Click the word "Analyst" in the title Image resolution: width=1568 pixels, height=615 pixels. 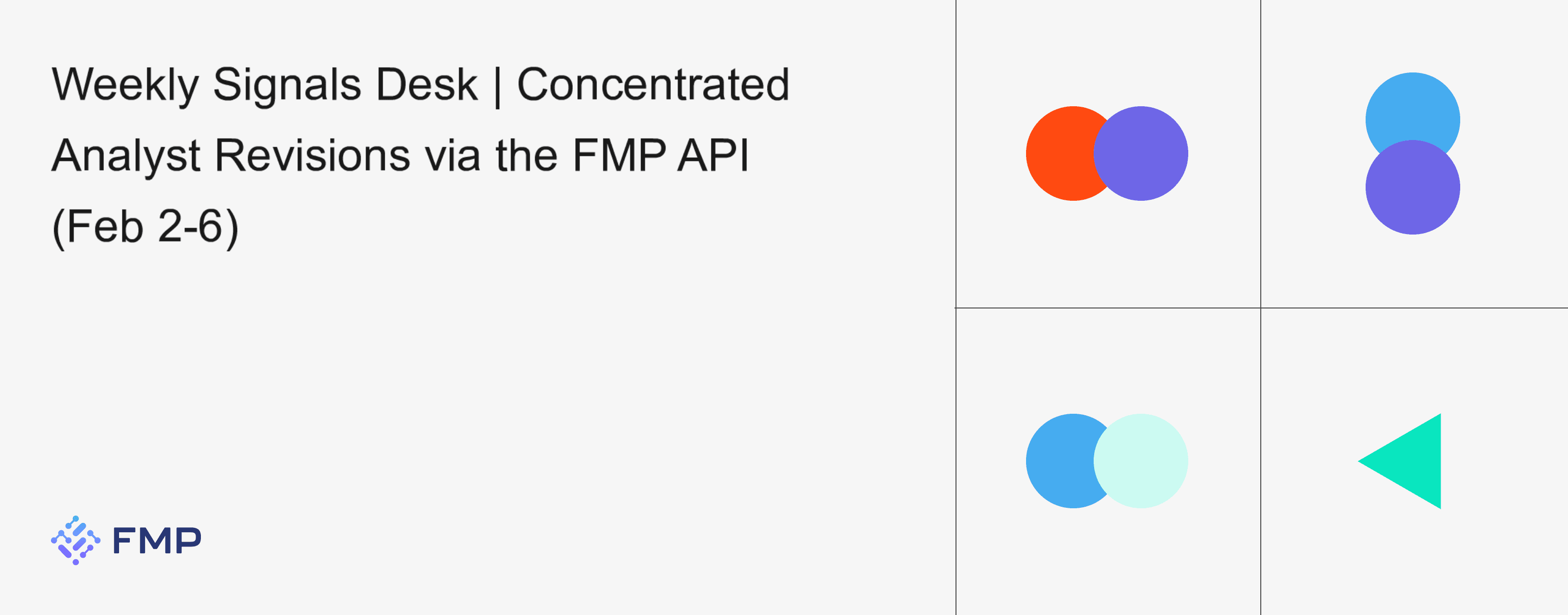click(126, 156)
